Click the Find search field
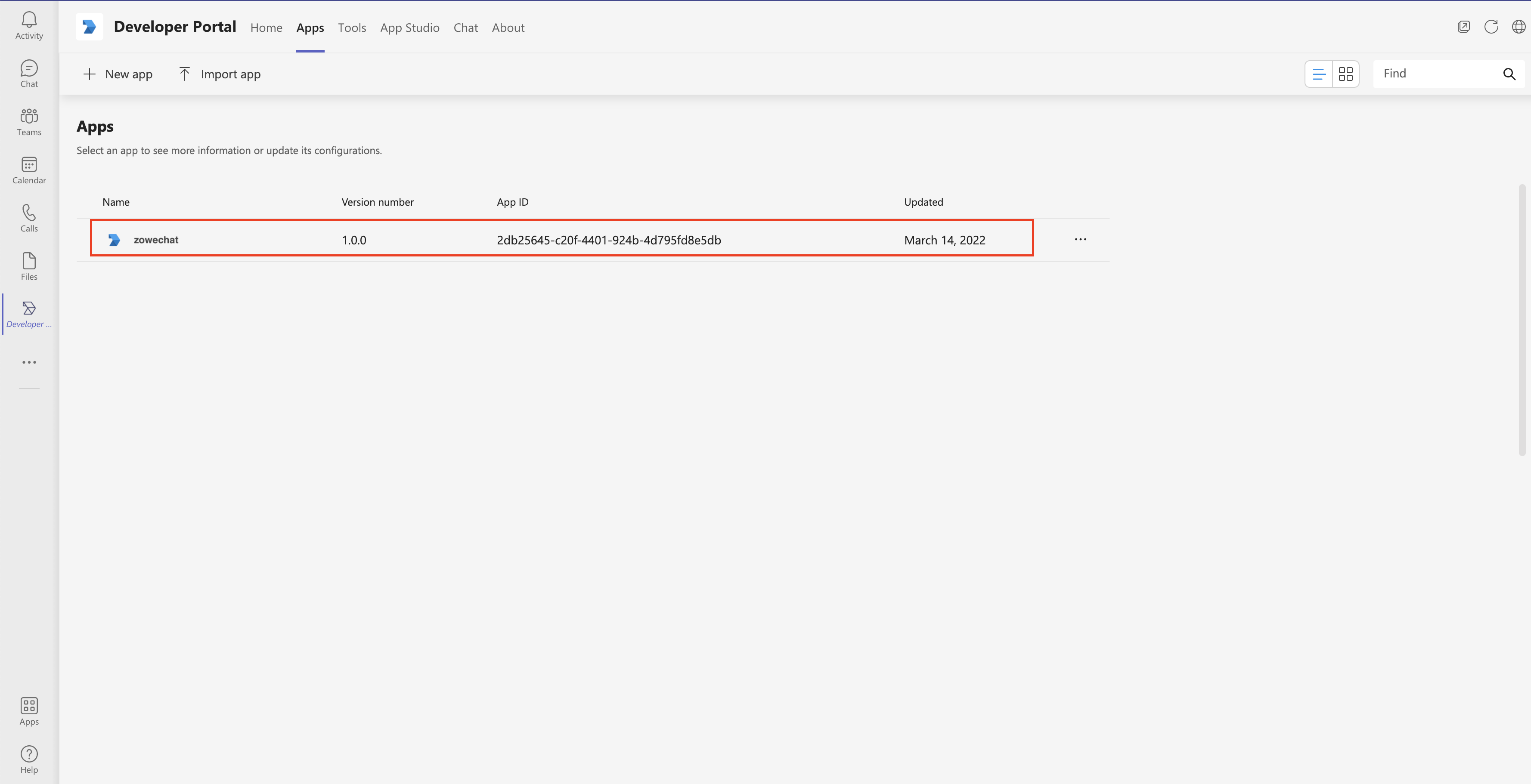 pos(1435,74)
